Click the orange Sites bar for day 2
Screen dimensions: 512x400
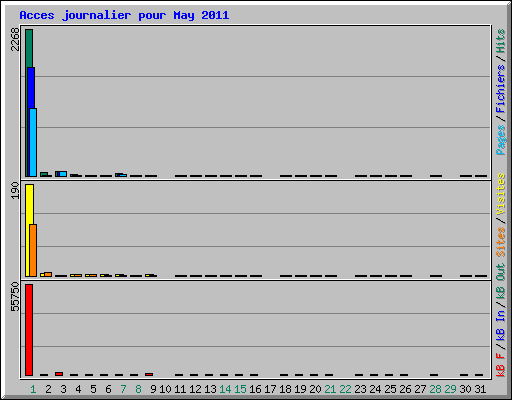pos(48,274)
